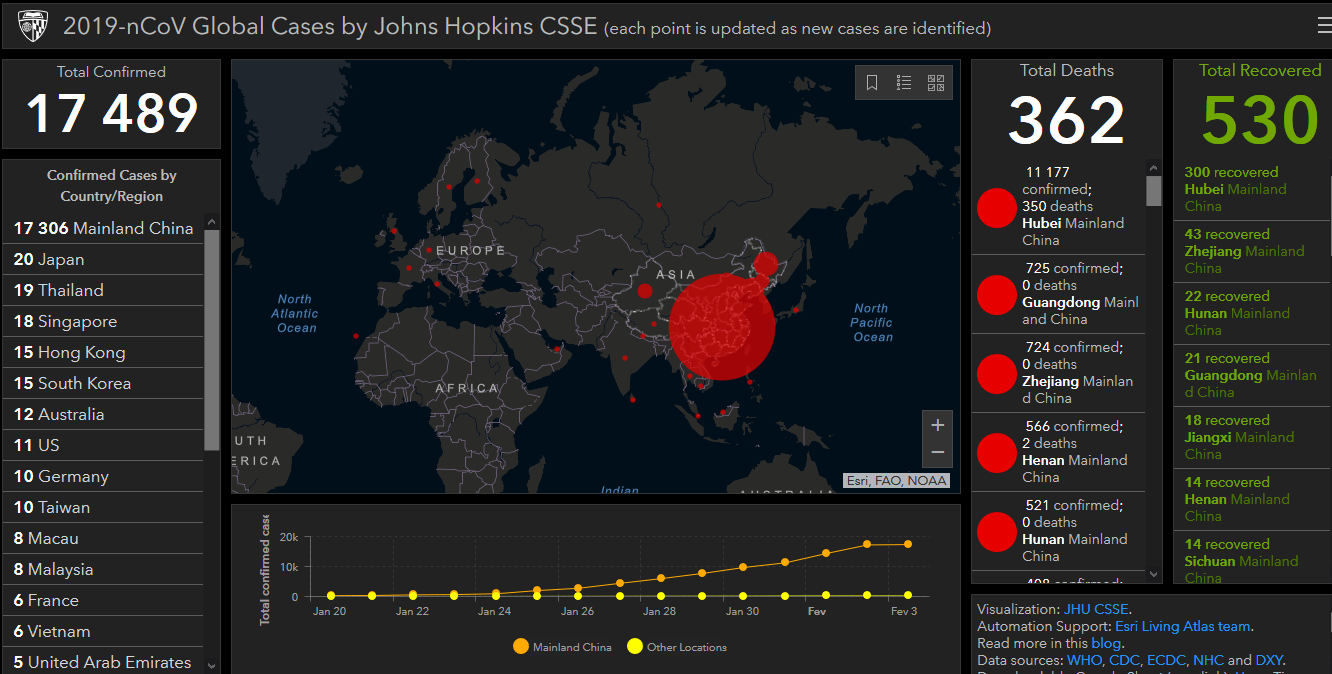The image size is (1332, 674).
Task: Open the basemap gallery grid icon
Action: coord(936,83)
